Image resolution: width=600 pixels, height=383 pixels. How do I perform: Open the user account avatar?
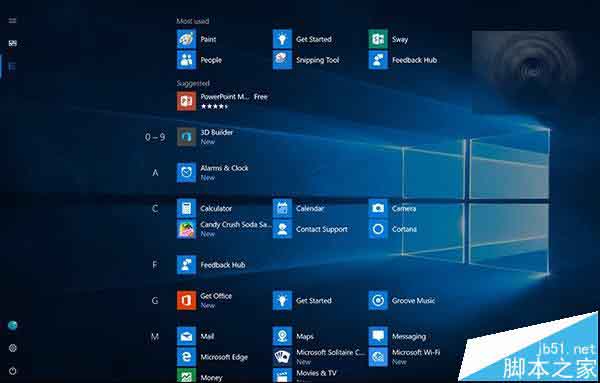point(13,325)
